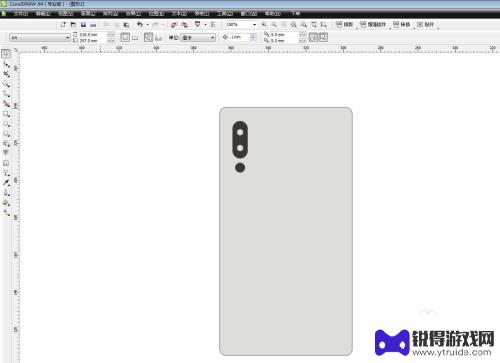Toggle the last property bar button
Image resolution: width=500 pixels, height=363 pixels.
pos(323,37)
